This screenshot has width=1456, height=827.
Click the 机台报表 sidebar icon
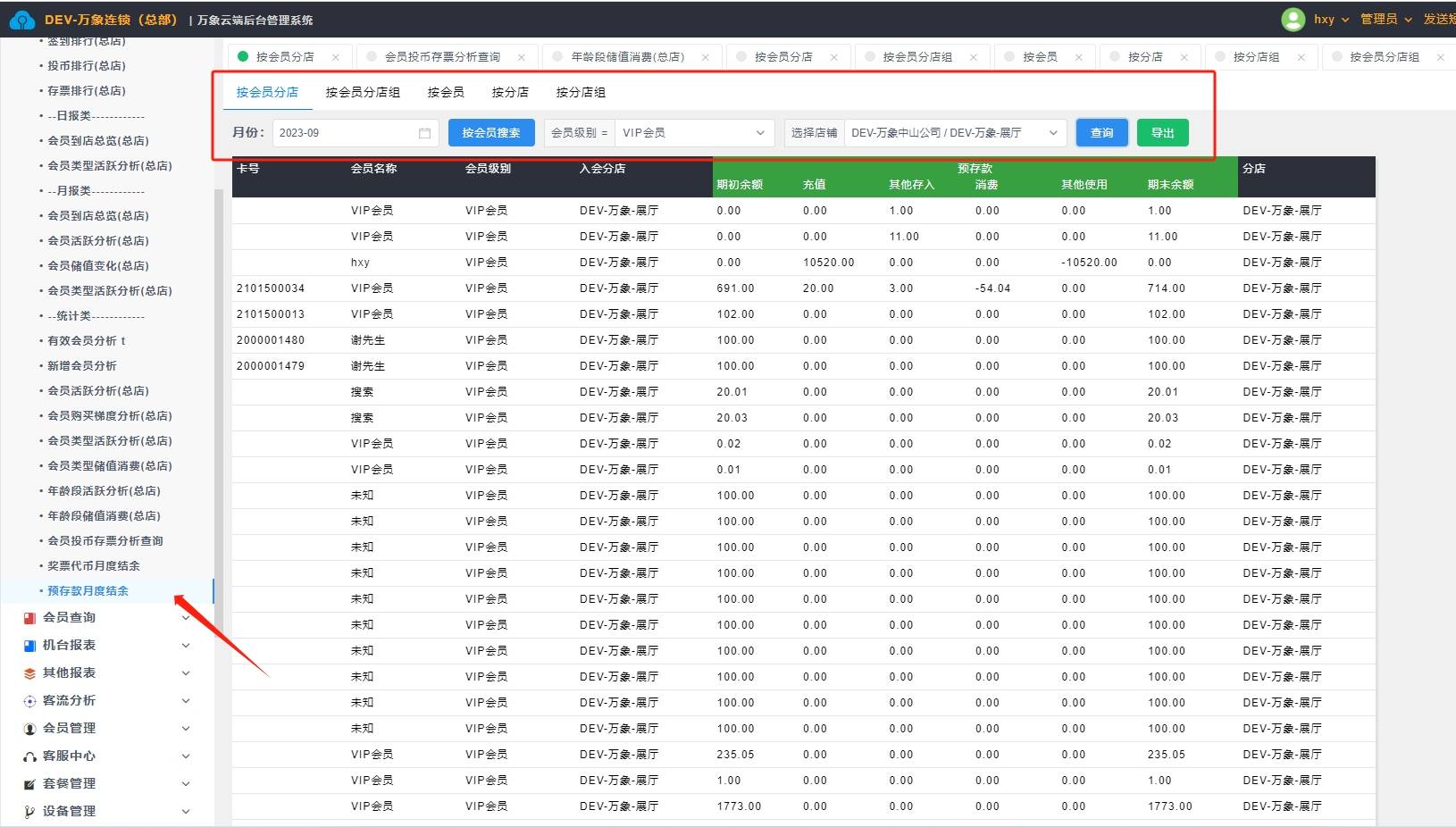(x=29, y=646)
